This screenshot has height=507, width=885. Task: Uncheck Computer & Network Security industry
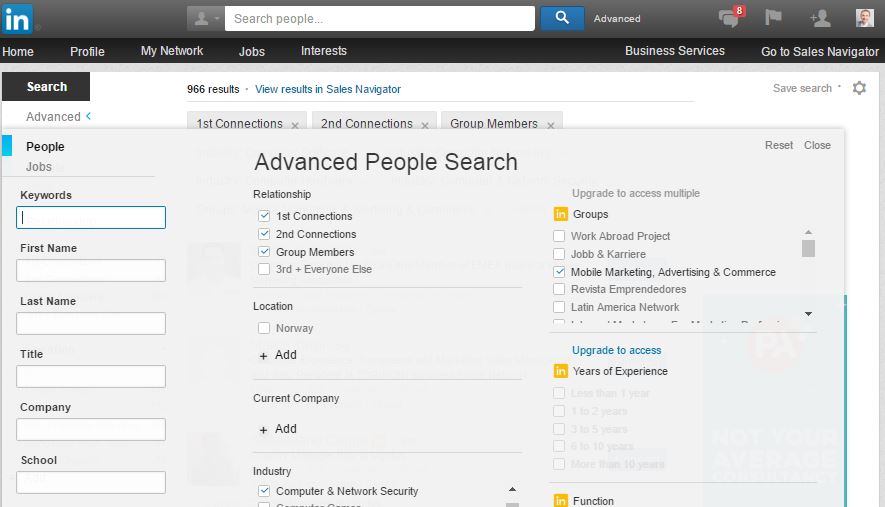(x=264, y=491)
